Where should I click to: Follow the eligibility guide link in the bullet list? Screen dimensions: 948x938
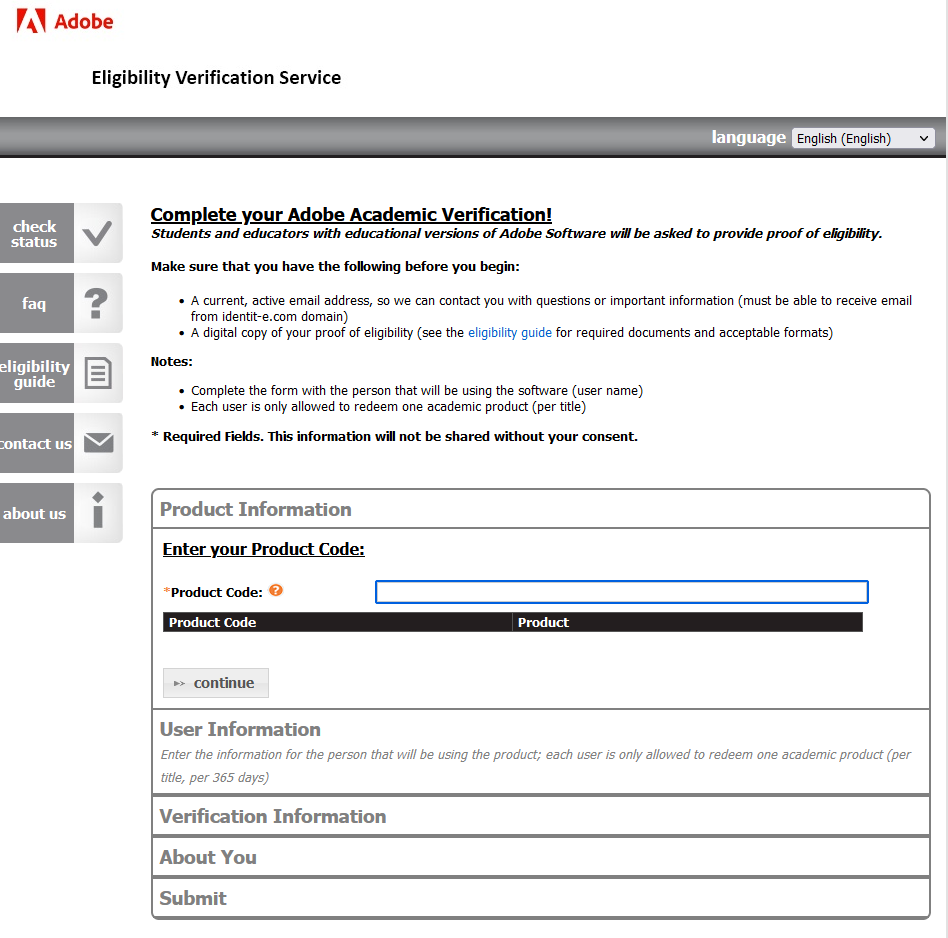pyautogui.click(x=510, y=333)
